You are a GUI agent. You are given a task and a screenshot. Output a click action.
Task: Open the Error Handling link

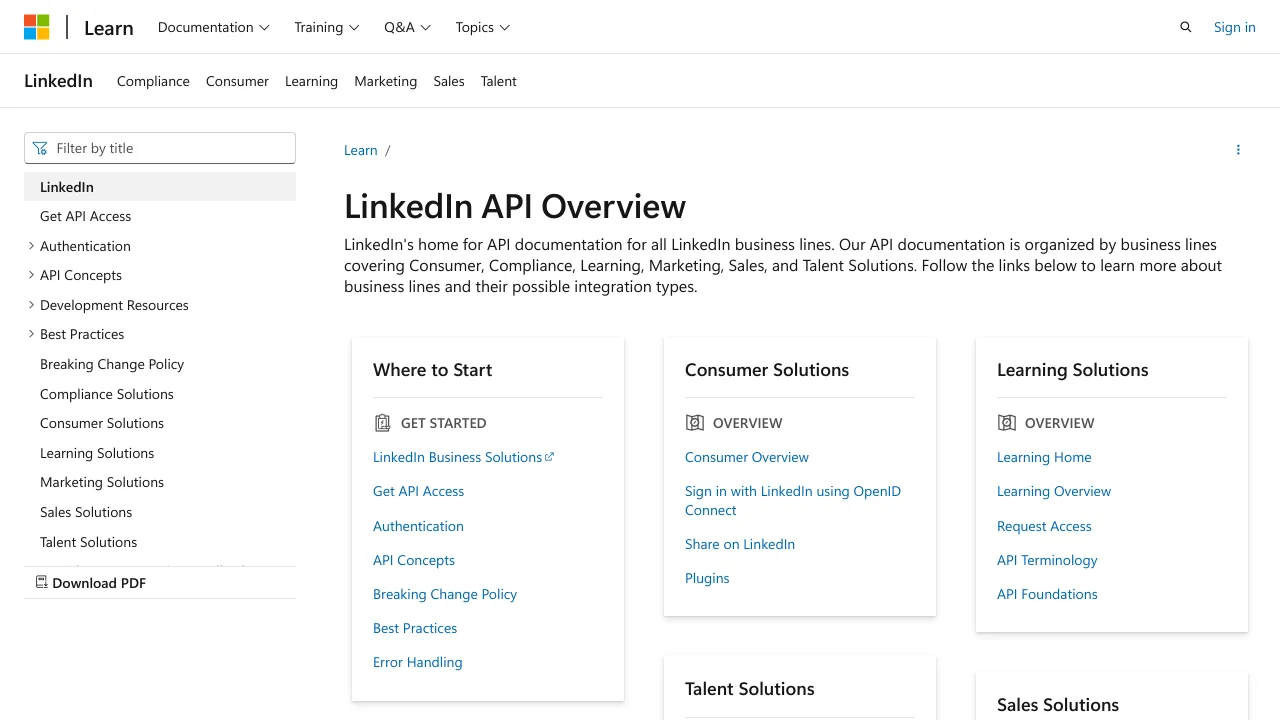(x=417, y=662)
